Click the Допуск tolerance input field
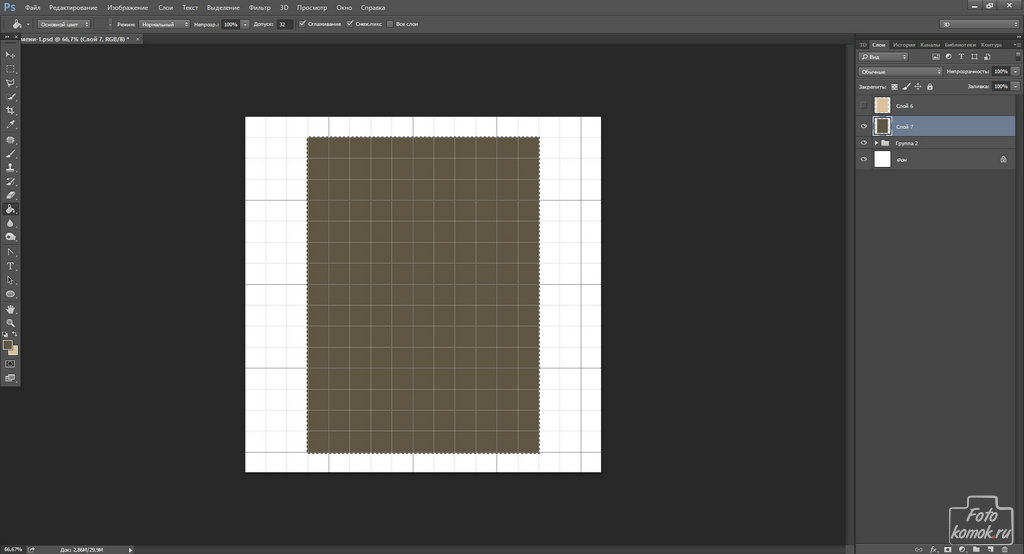This screenshot has height=554, width=1024. [x=284, y=23]
